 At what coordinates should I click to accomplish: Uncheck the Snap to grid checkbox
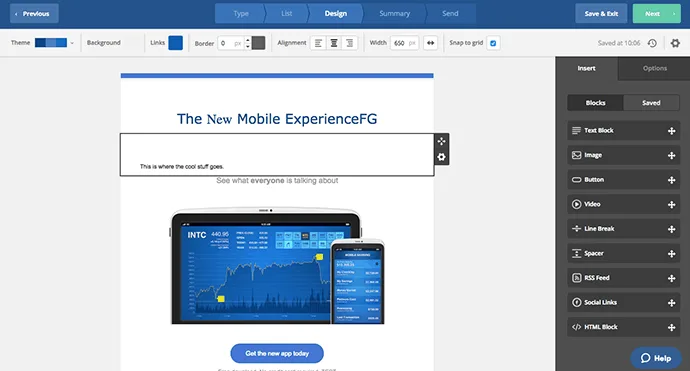(x=493, y=43)
